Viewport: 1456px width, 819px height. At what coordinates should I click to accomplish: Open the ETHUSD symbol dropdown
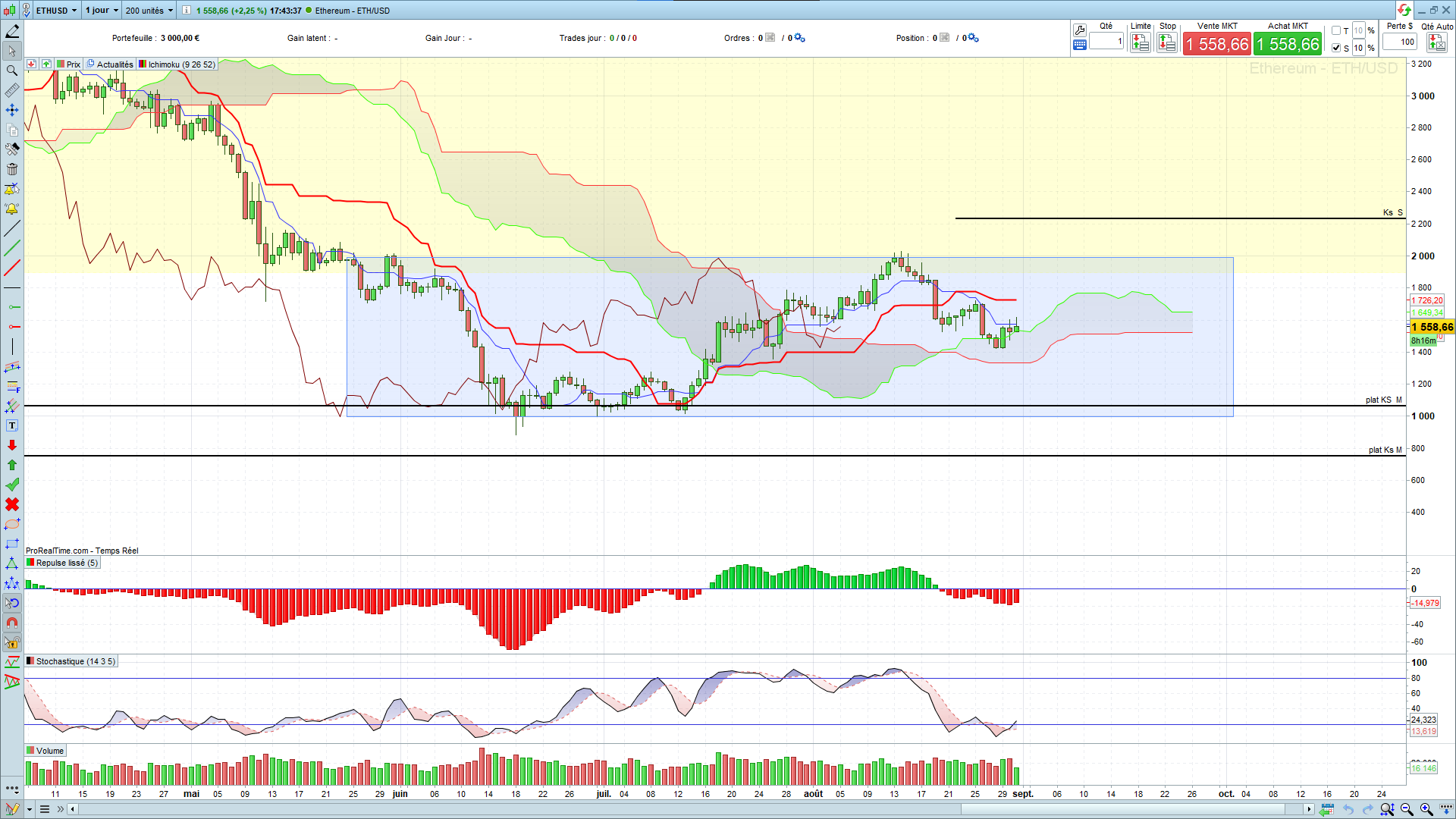click(56, 11)
